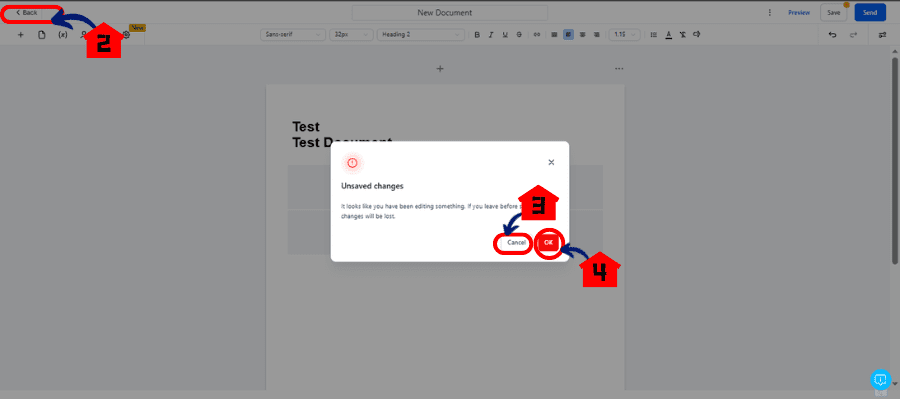Confirm with OK in Unsaved changes dialog
This screenshot has width=900, height=400.
[x=549, y=243]
